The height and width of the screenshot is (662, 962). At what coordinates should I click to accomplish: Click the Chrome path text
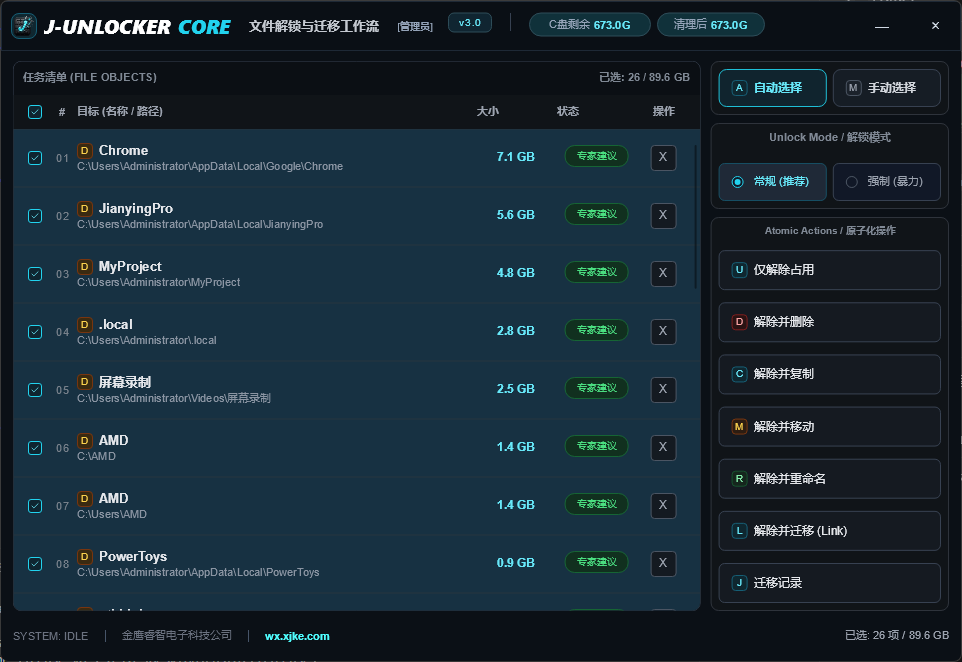(210, 166)
